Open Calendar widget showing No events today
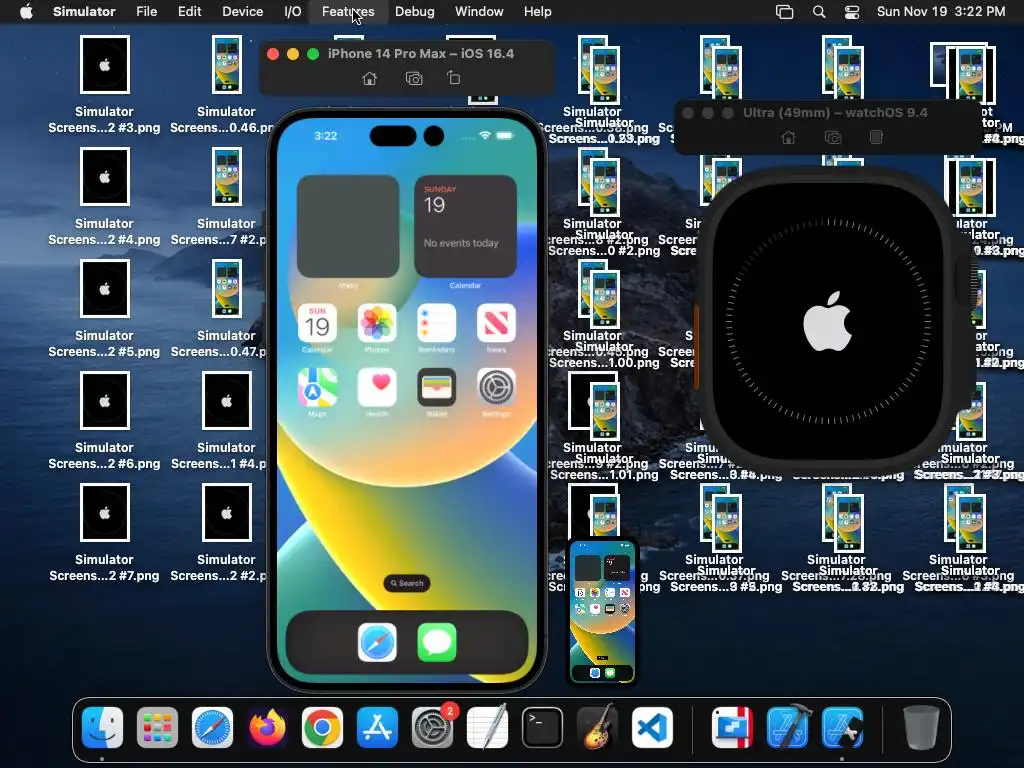This screenshot has height=768, width=1024. tap(465, 227)
